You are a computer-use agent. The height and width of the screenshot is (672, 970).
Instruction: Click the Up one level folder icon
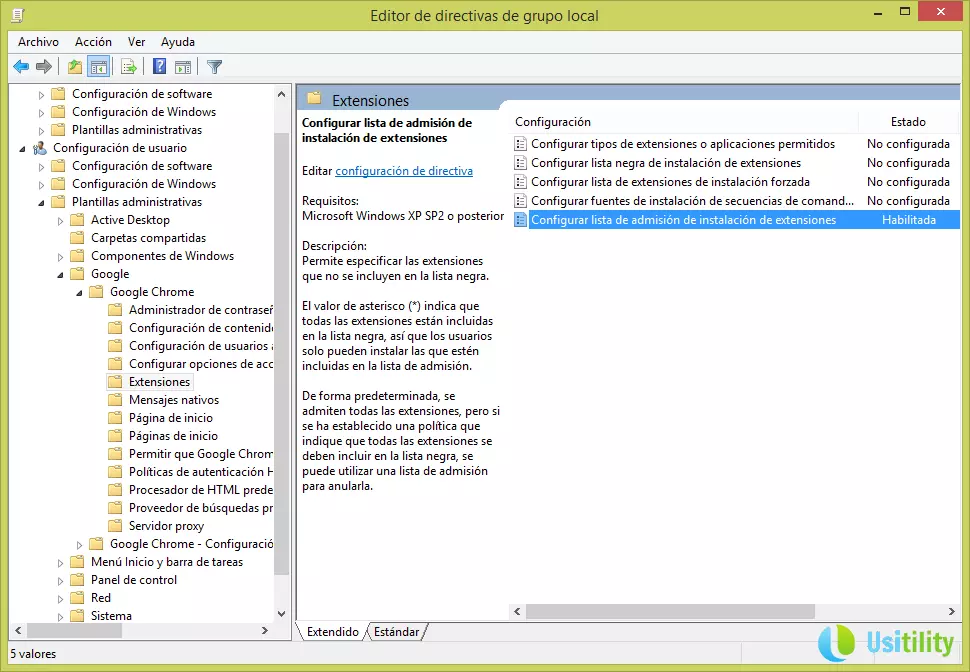(74, 67)
